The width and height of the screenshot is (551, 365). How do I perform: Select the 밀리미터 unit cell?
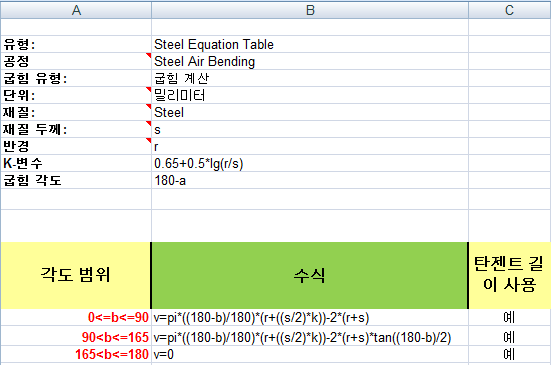(x=310, y=95)
